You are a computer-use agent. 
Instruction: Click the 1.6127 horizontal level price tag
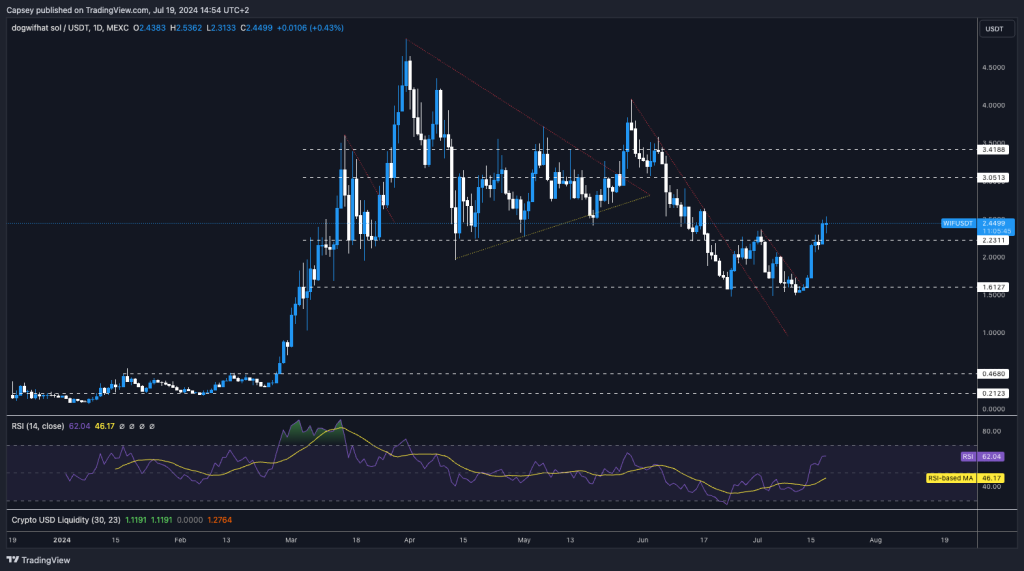click(994, 287)
